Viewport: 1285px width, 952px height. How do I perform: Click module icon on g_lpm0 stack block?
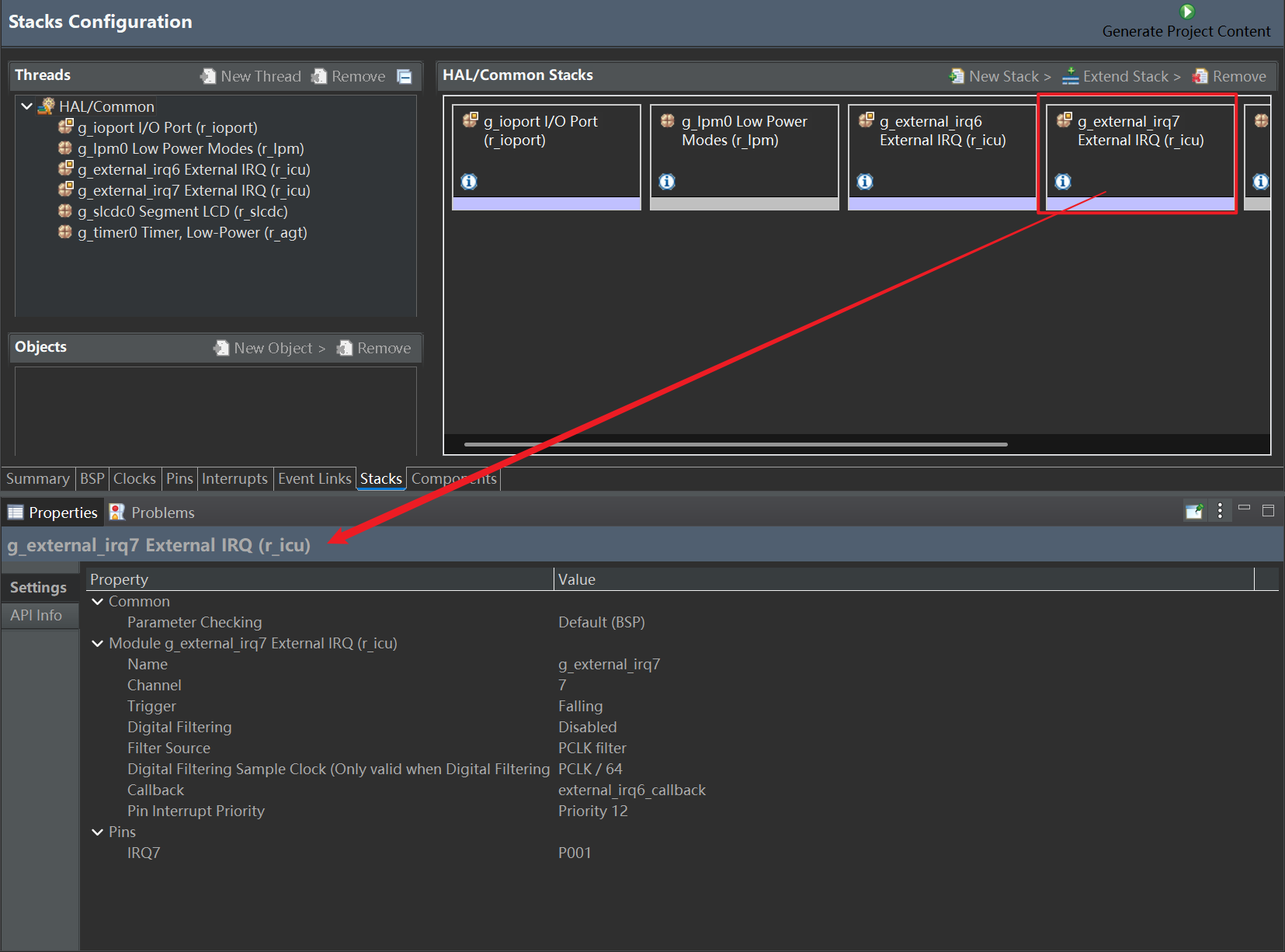(668, 120)
